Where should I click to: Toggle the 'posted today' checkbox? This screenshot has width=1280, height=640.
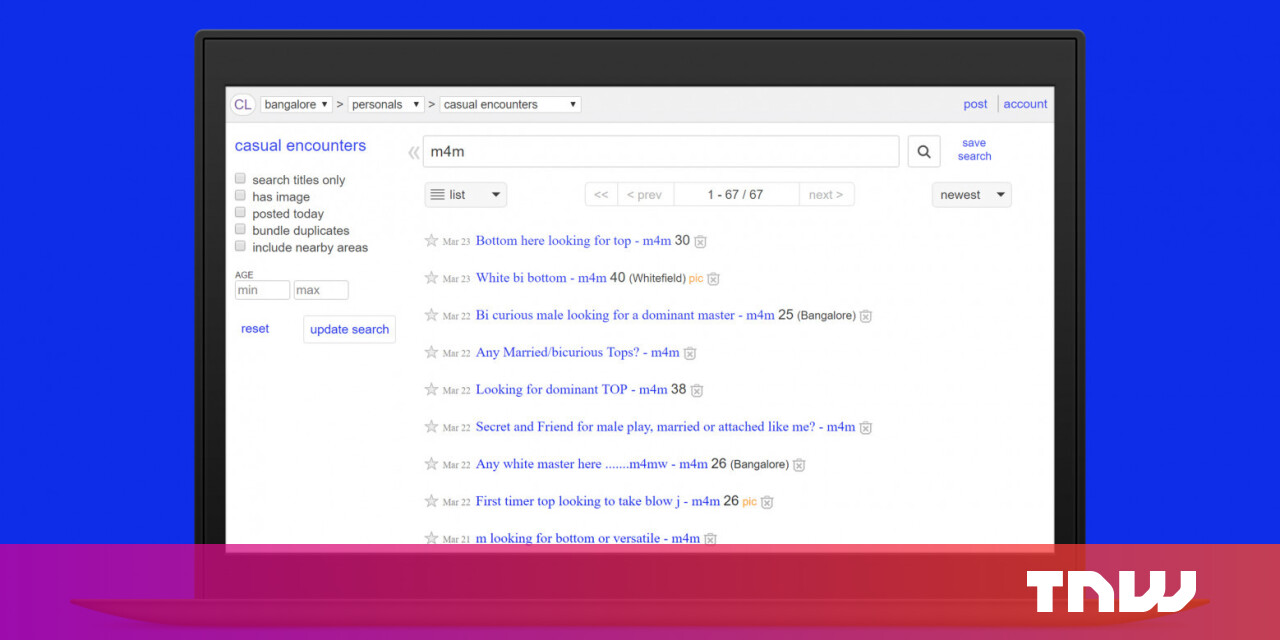(x=240, y=213)
